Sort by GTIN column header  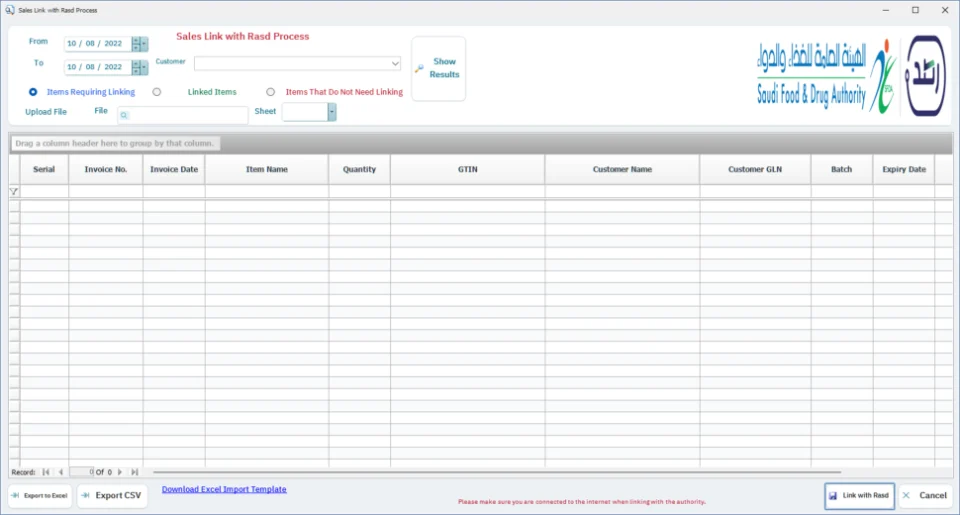[x=468, y=169]
